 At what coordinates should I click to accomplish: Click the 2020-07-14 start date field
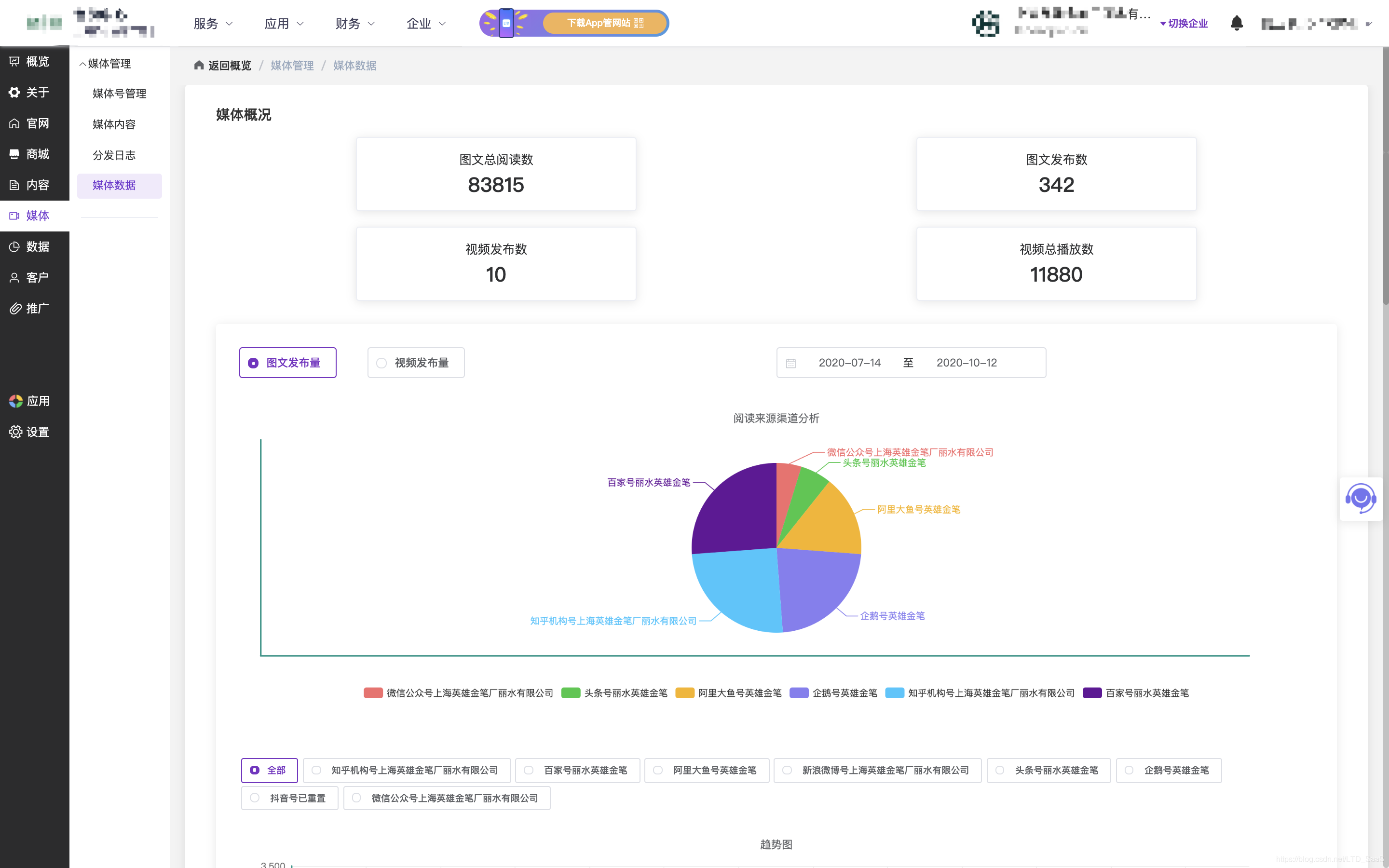click(849, 363)
